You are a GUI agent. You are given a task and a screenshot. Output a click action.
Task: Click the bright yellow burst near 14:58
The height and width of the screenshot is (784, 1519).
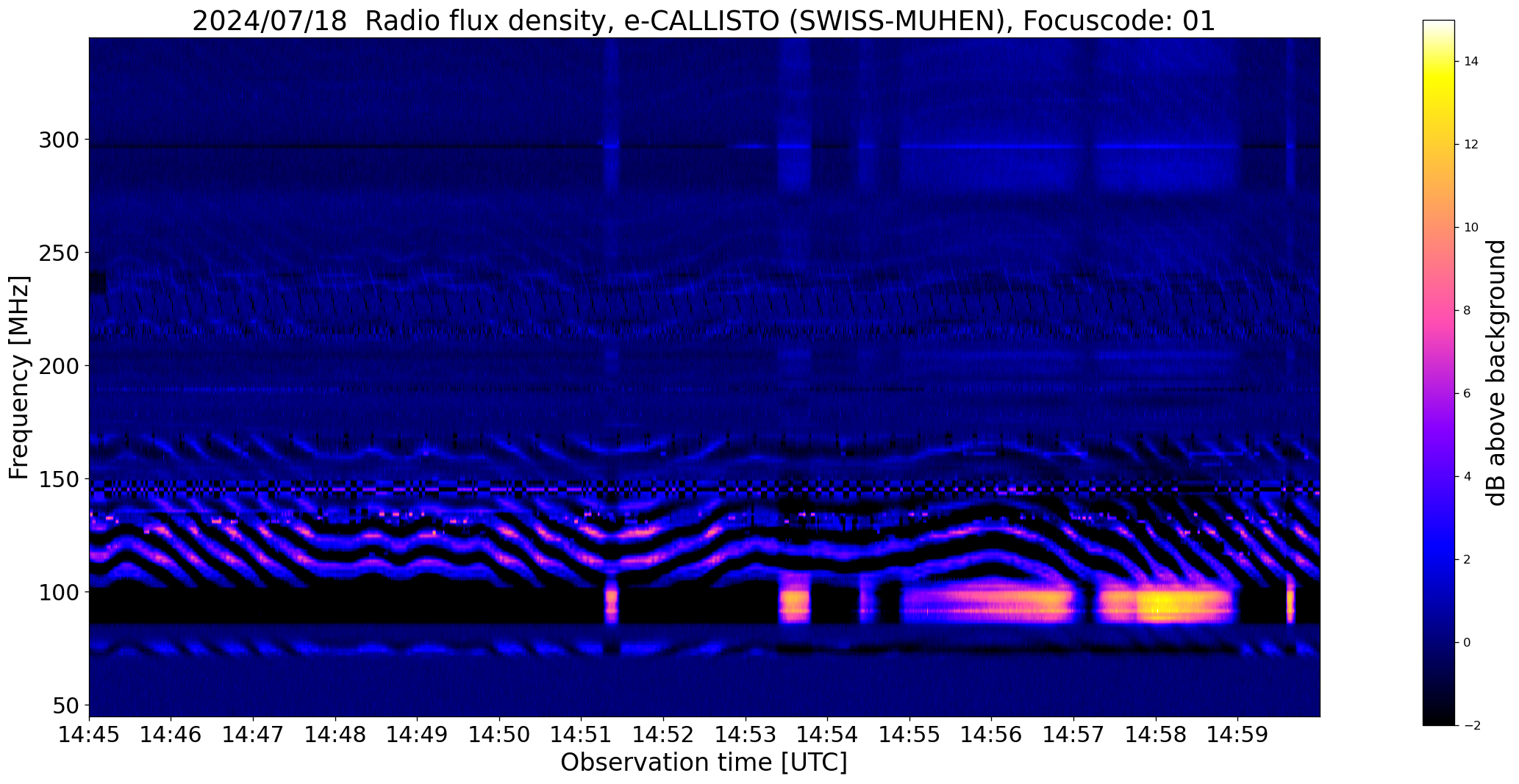(x=1165, y=605)
